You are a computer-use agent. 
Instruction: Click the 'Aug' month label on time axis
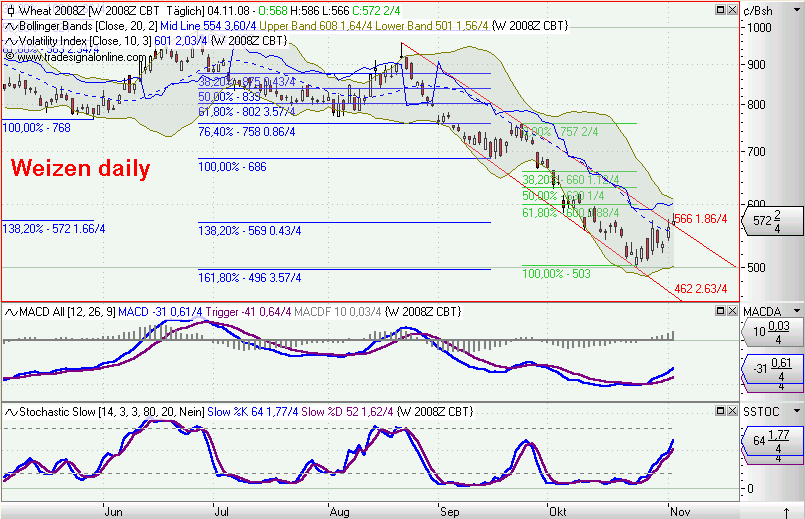pyautogui.click(x=339, y=512)
